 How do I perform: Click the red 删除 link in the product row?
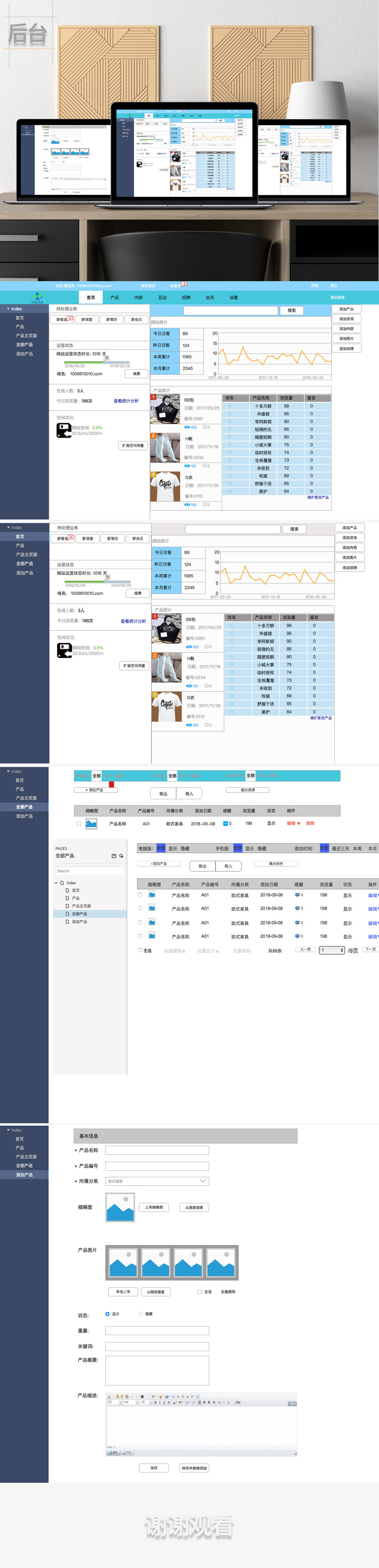point(310,823)
